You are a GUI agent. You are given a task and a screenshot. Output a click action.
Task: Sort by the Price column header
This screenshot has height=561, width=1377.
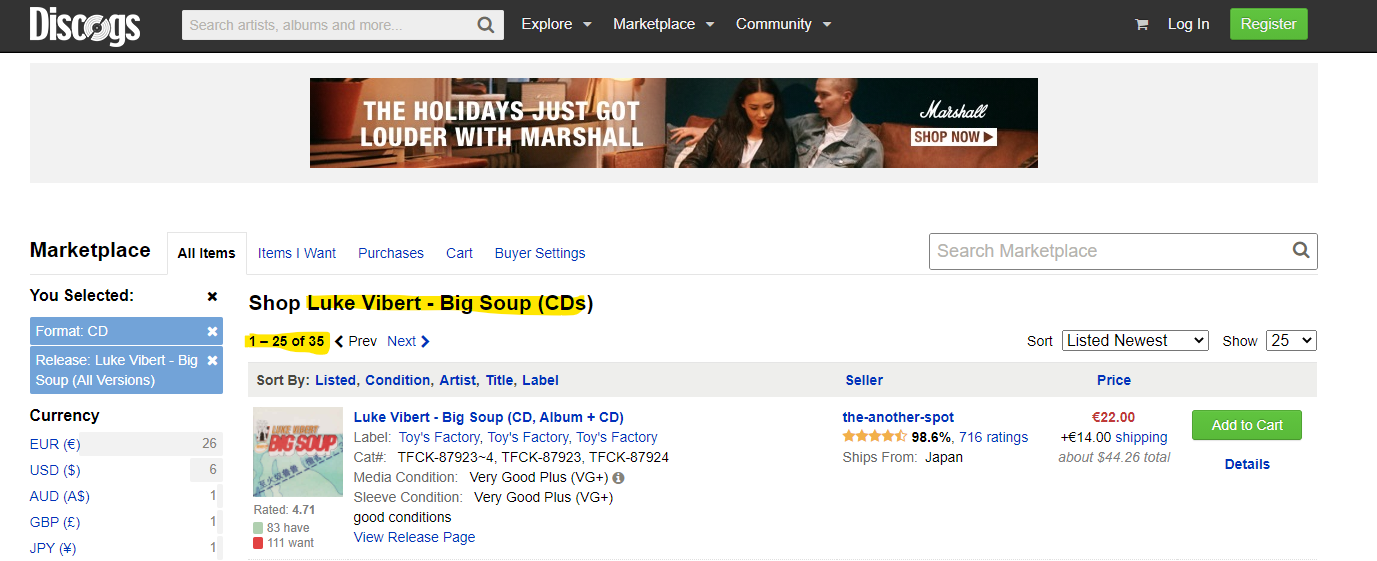(x=1114, y=380)
